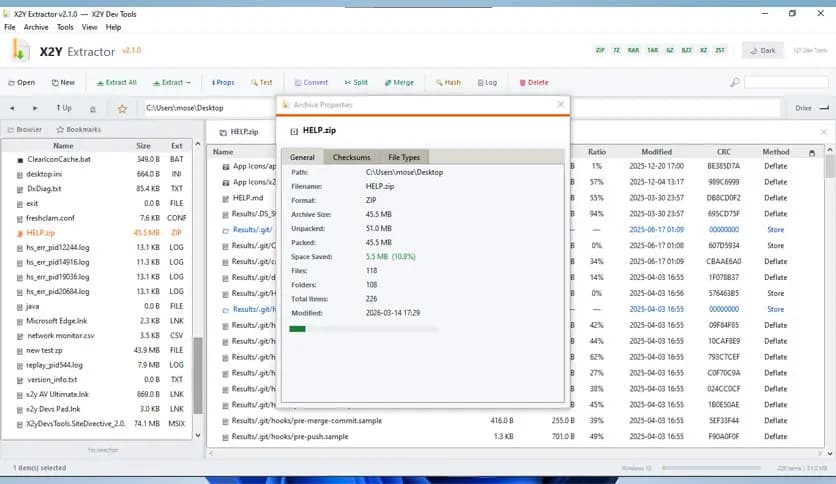
Task: Click the TAR format badge
Action: pyautogui.click(x=653, y=50)
